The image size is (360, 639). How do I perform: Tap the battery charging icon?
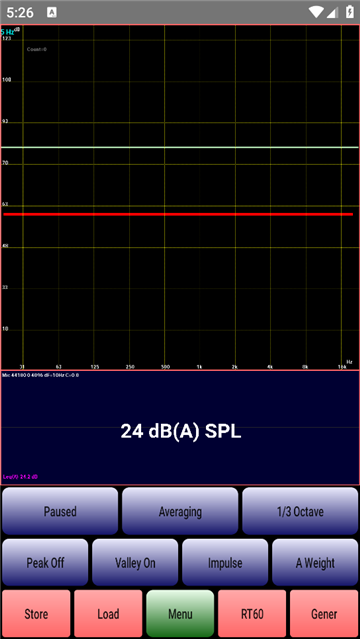point(350,12)
